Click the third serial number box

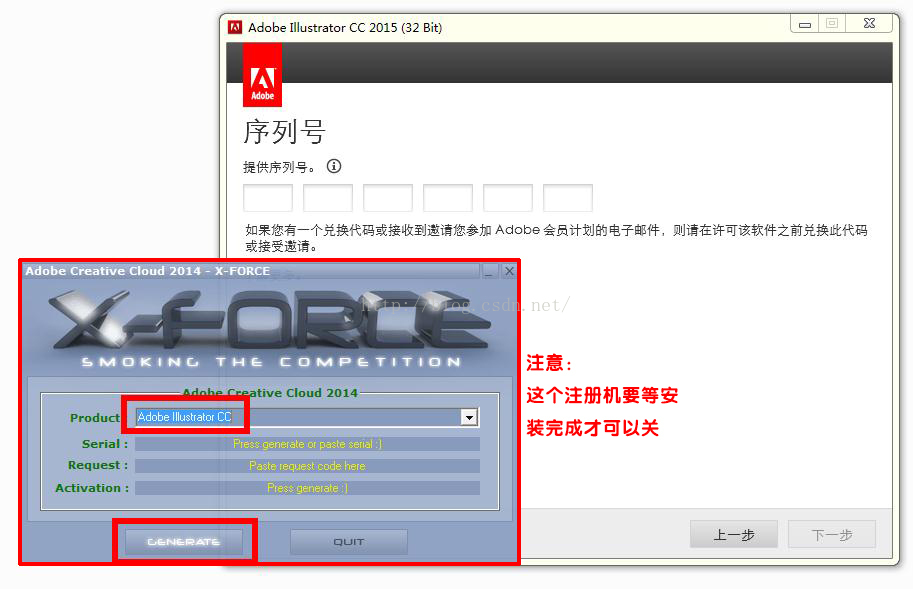[388, 198]
